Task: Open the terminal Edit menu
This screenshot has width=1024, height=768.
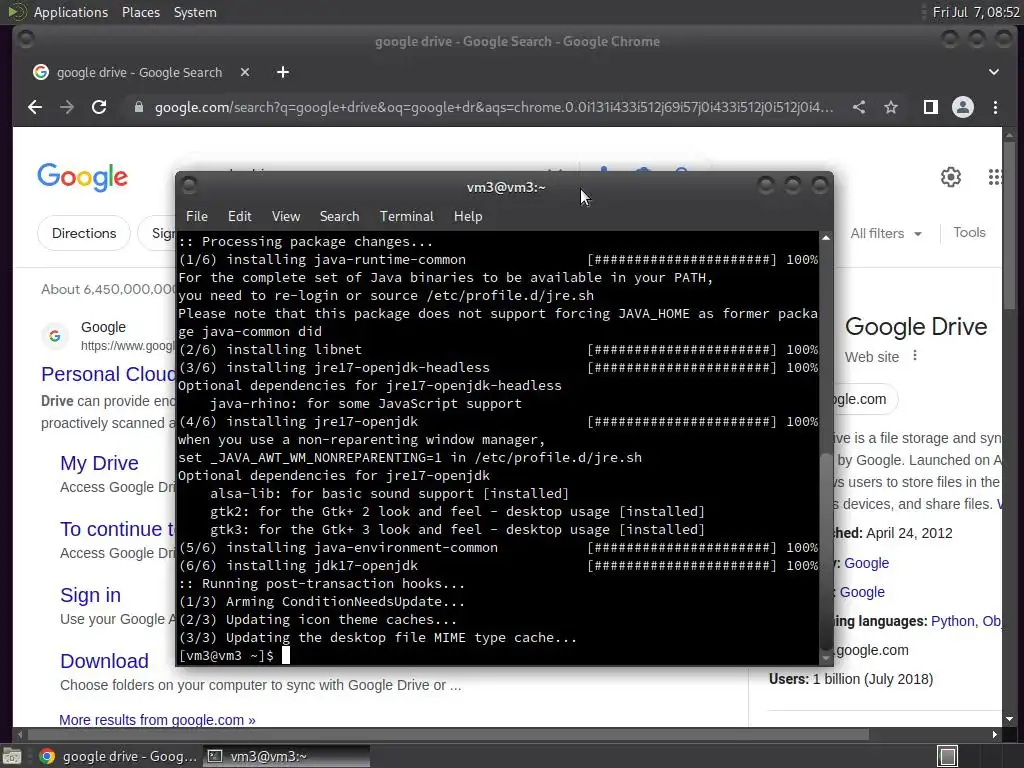Action: (x=239, y=216)
